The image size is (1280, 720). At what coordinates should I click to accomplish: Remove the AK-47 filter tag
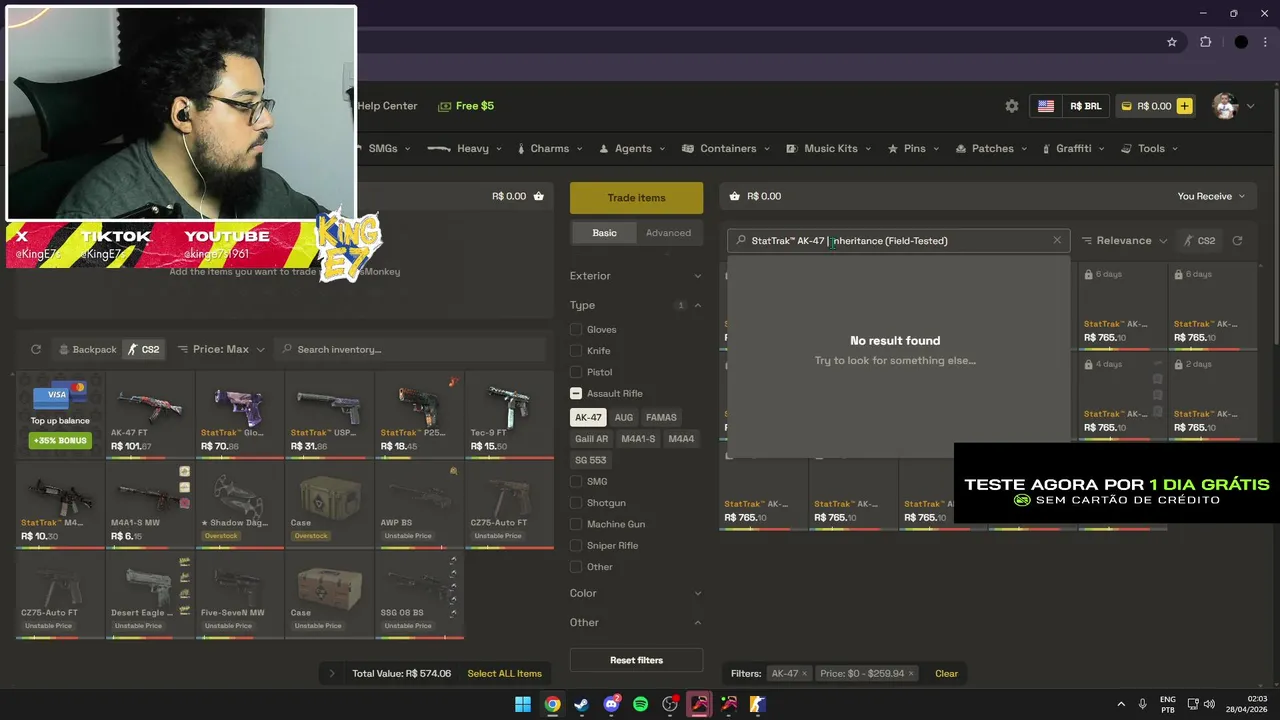[x=806, y=674]
